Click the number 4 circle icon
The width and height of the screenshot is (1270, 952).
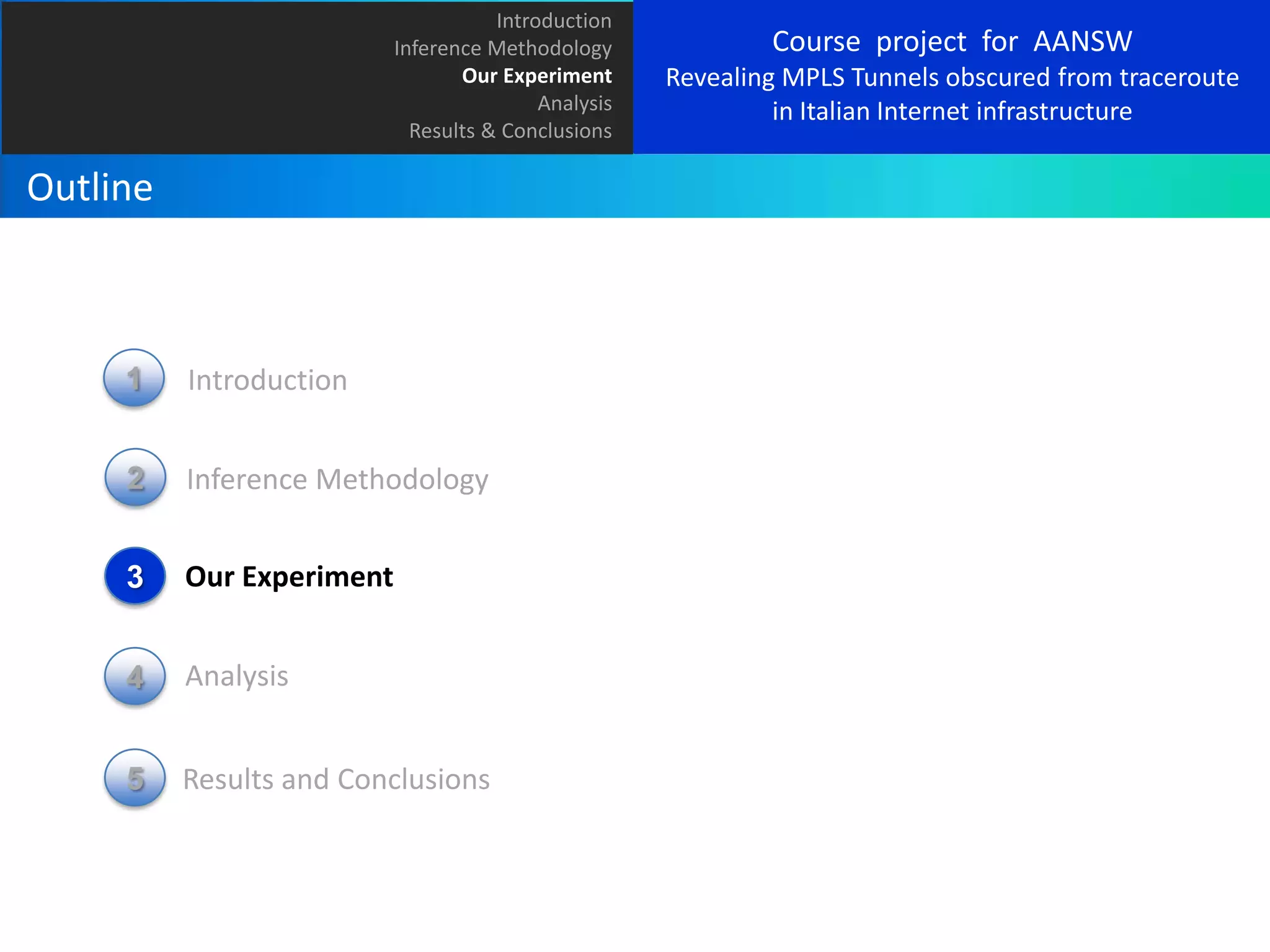click(135, 677)
